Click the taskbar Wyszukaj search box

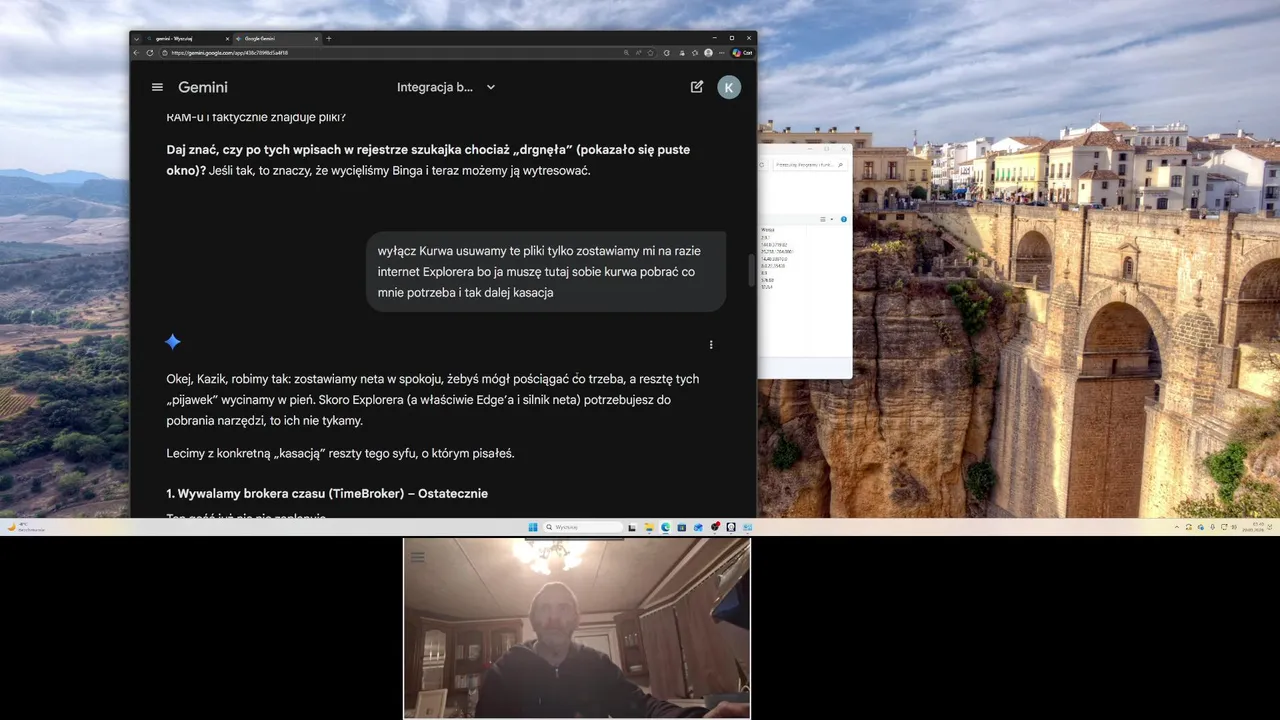(x=583, y=527)
